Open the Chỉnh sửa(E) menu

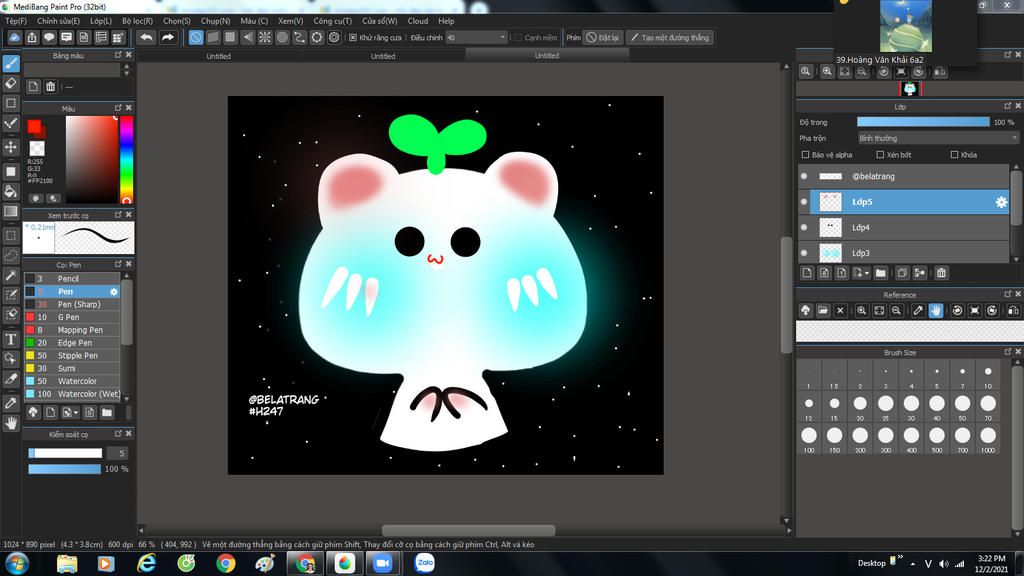coord(58,21)
